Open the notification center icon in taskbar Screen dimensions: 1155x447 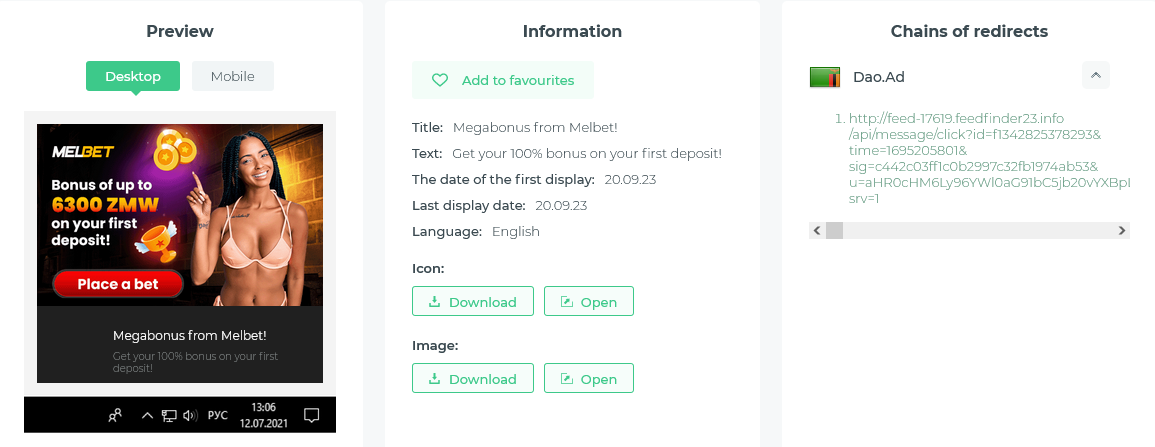(x=311, y=414)
